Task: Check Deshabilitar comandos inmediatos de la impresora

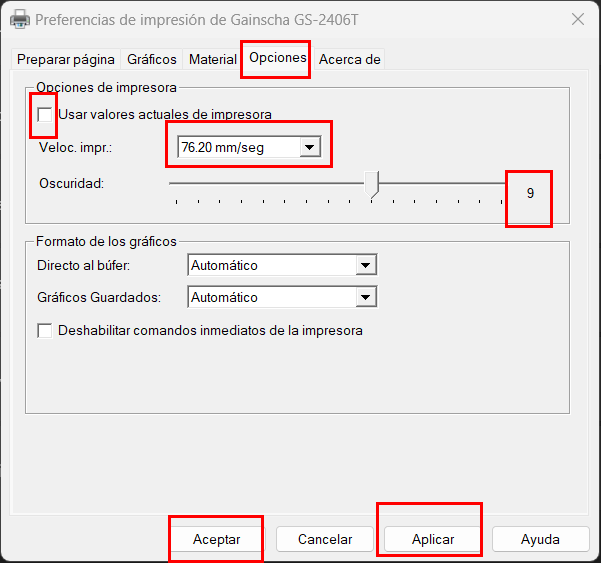Action: (45, 330)
